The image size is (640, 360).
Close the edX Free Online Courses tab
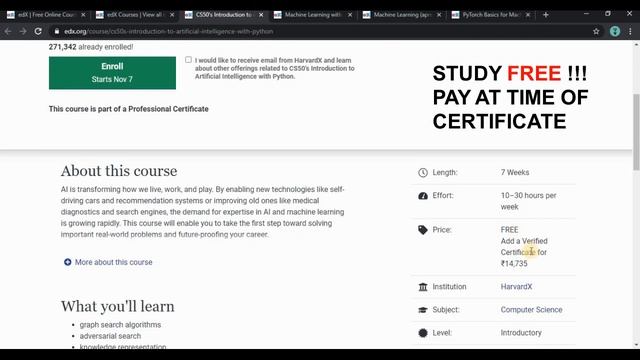[83, 15]
